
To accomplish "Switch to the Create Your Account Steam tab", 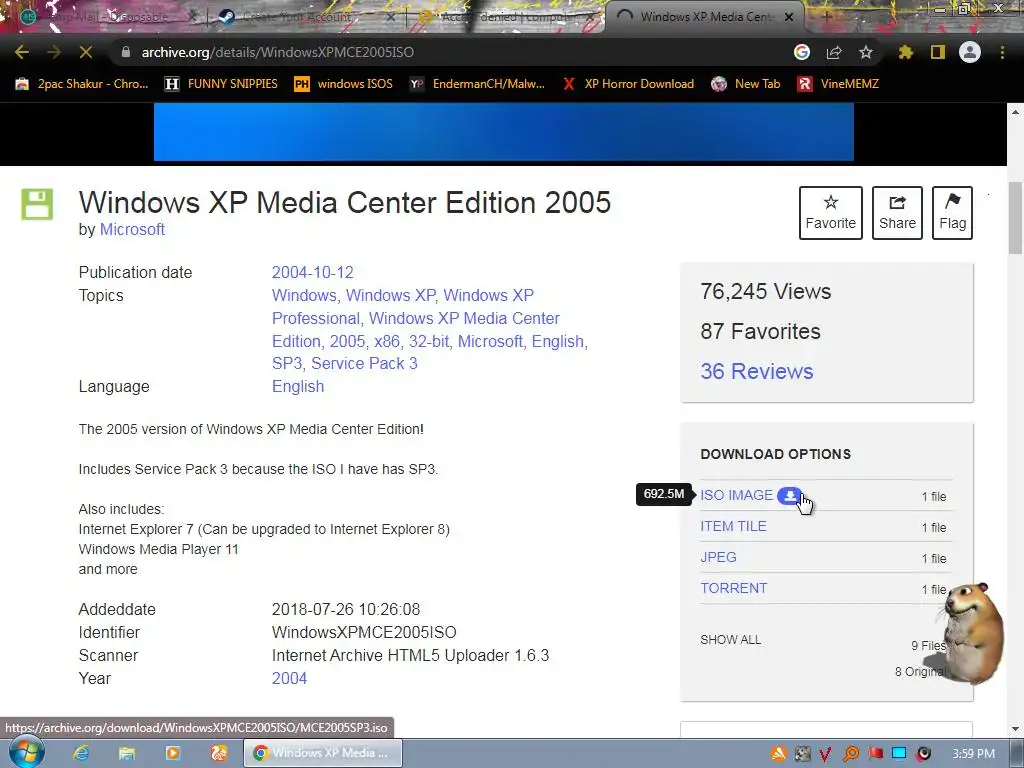I will (x=307, y=16).
